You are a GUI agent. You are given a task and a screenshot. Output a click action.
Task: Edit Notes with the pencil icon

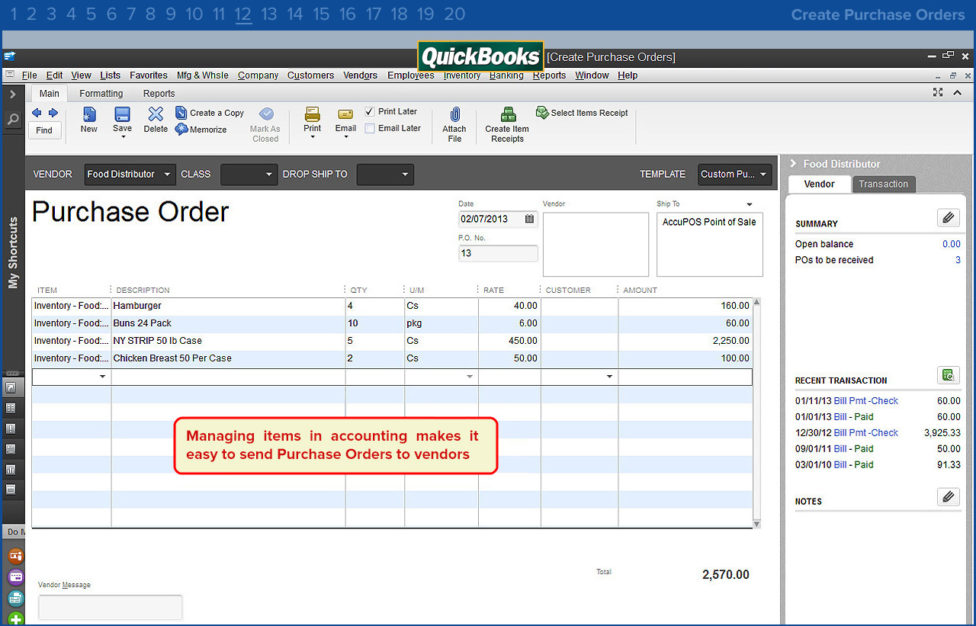click(948, 496)
